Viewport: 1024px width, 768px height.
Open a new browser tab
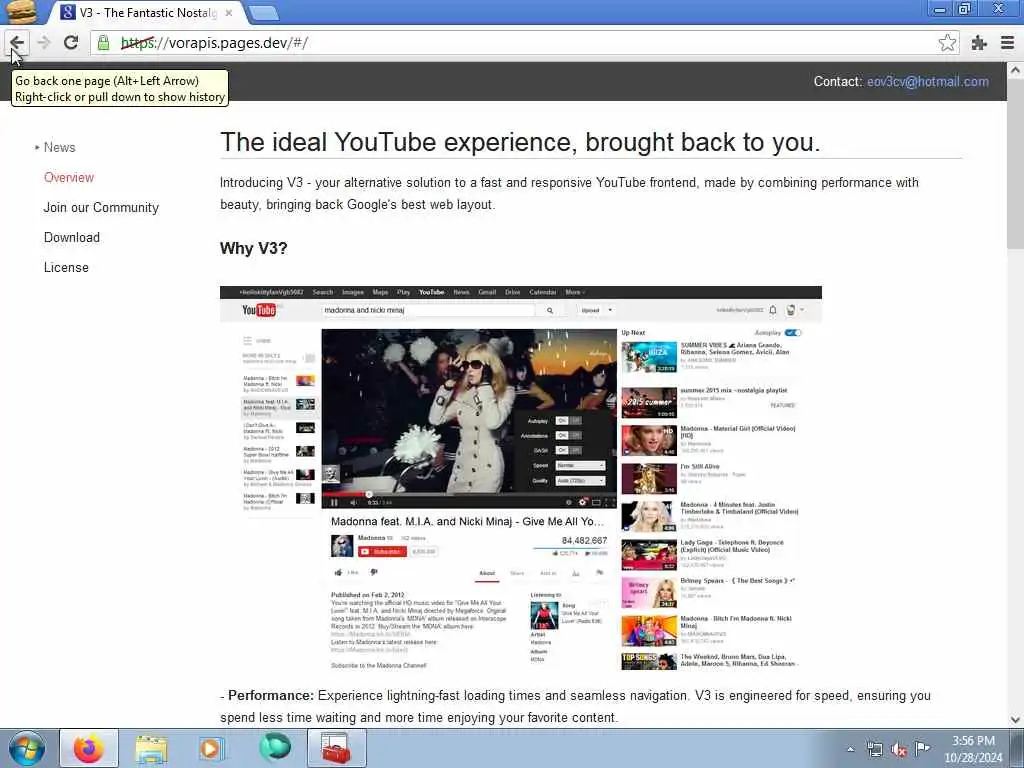click(x=264, y=13)
